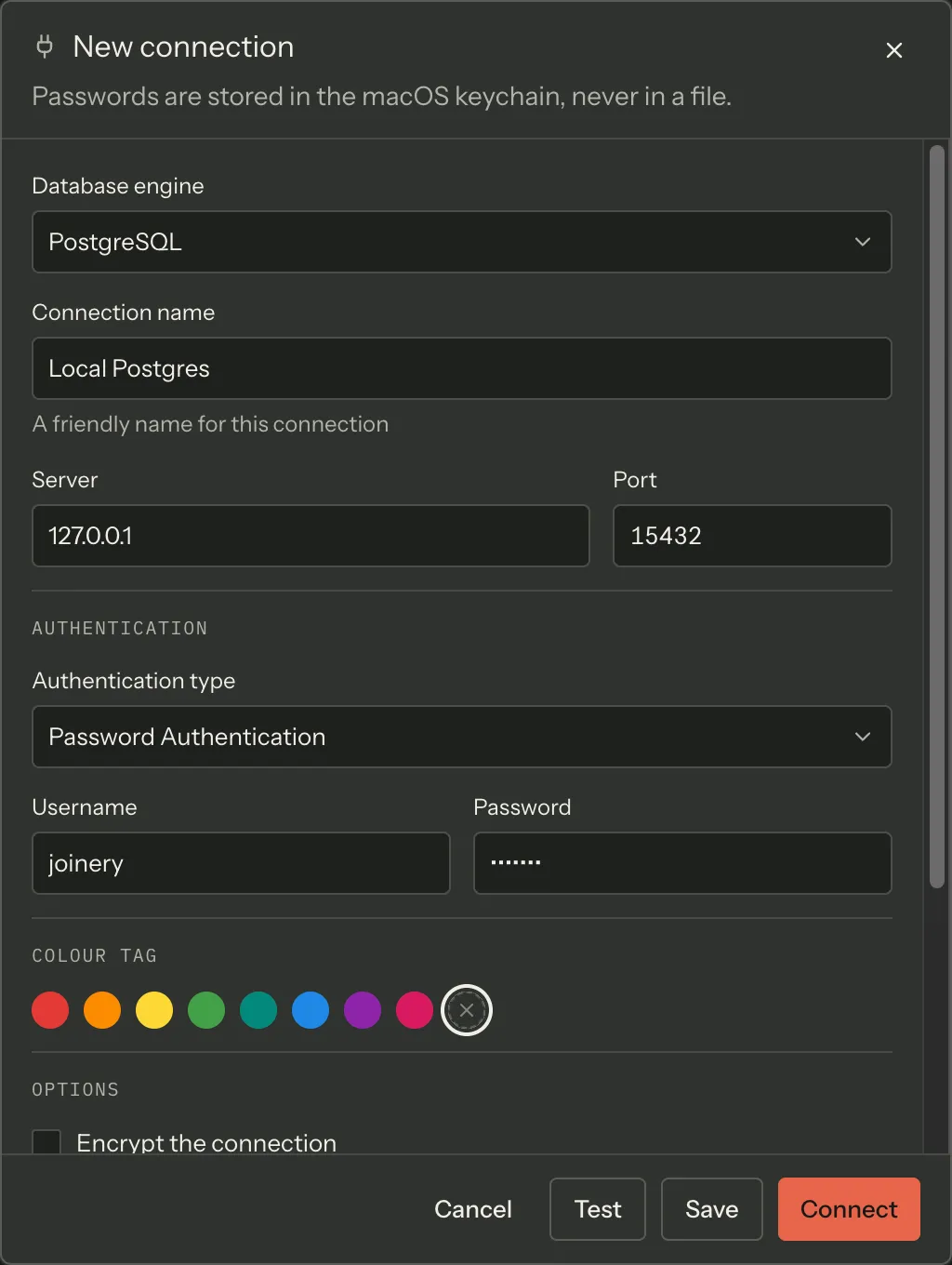Enable Encrypt the connection checkbox
This screenshot has height=1265, width=952.
pos(46,1142)
